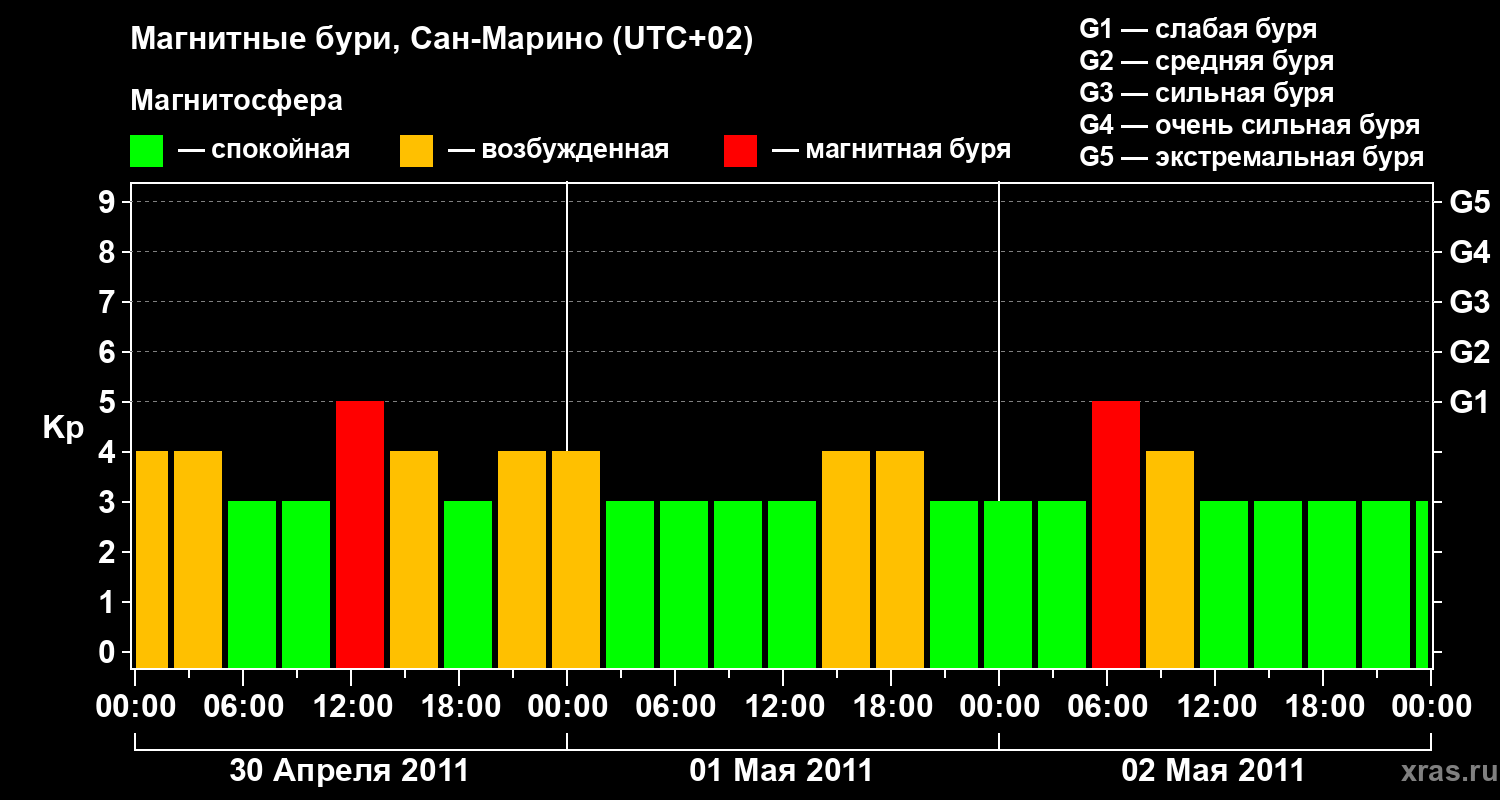This screenshot has height=800, width=1500.
Task: Click the 'G1 — слабая буря' legend line
Action: point(1198,29)
